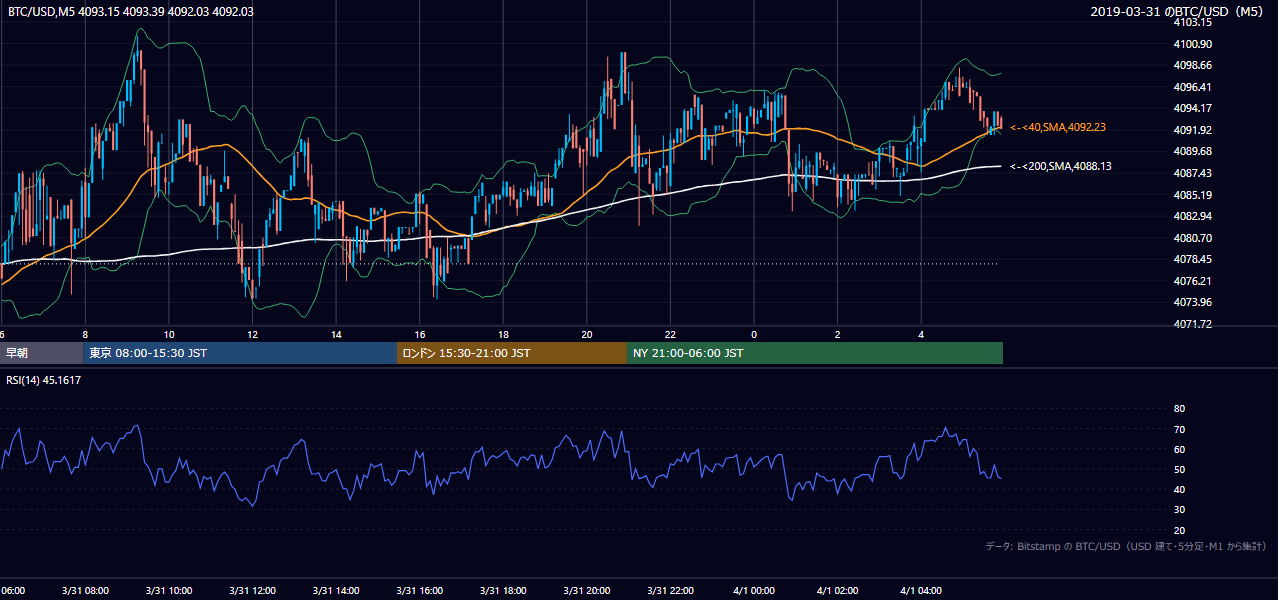Click the NY 21:00-06:00 JST session bar

click(815, 353)
